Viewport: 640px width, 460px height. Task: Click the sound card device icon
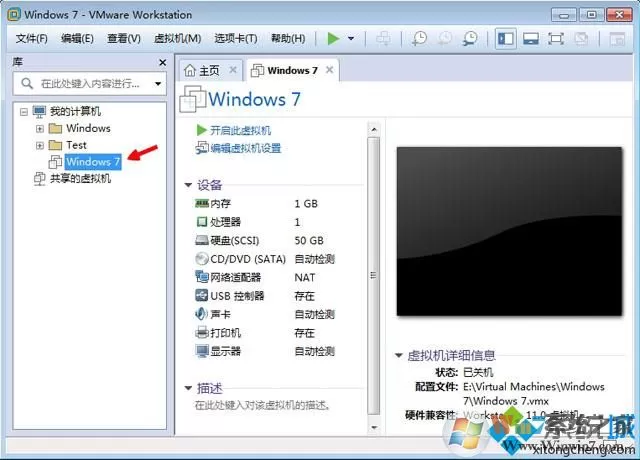[x=202, y=313]
